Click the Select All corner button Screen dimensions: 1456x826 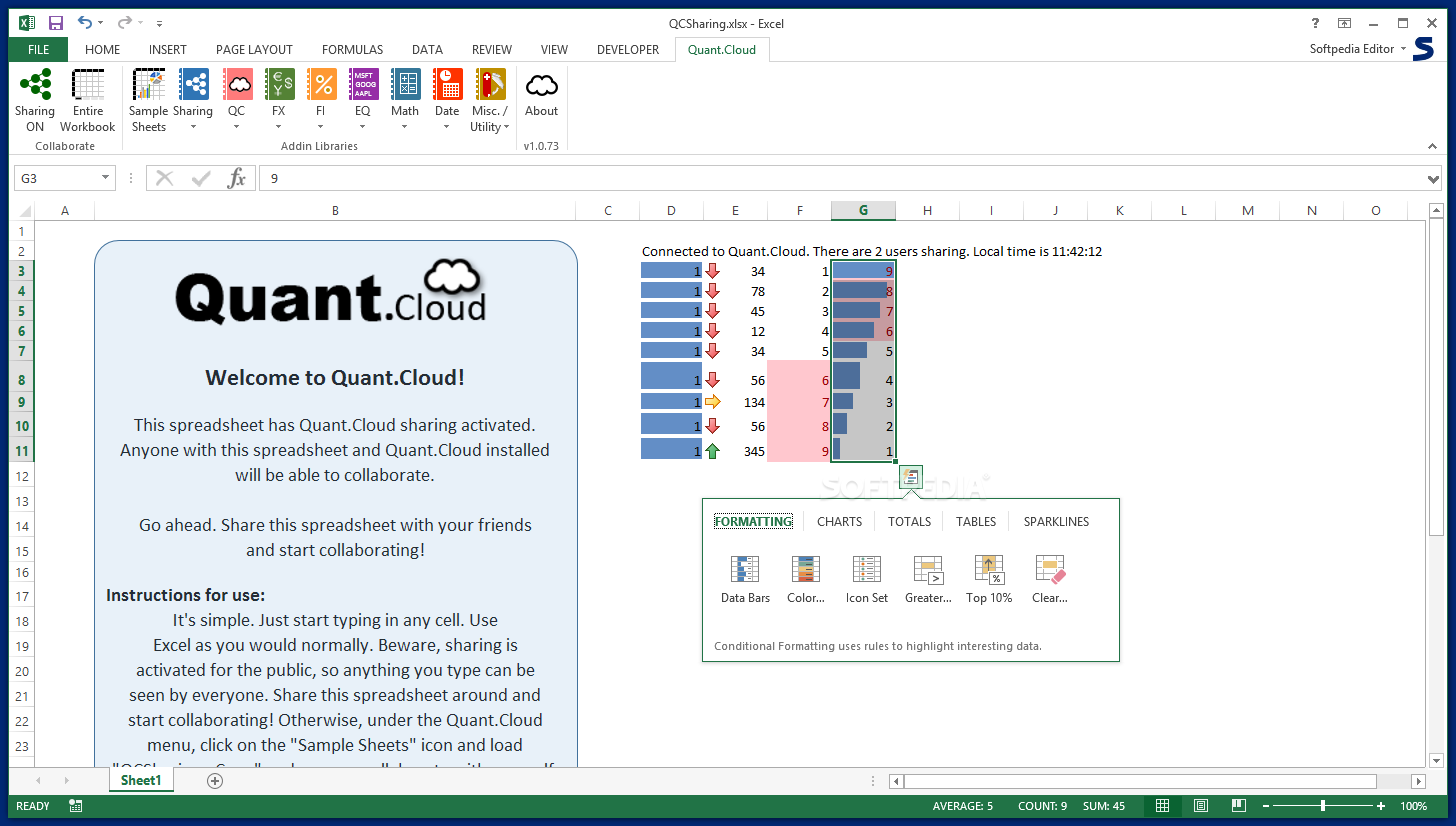pos(22,210)
